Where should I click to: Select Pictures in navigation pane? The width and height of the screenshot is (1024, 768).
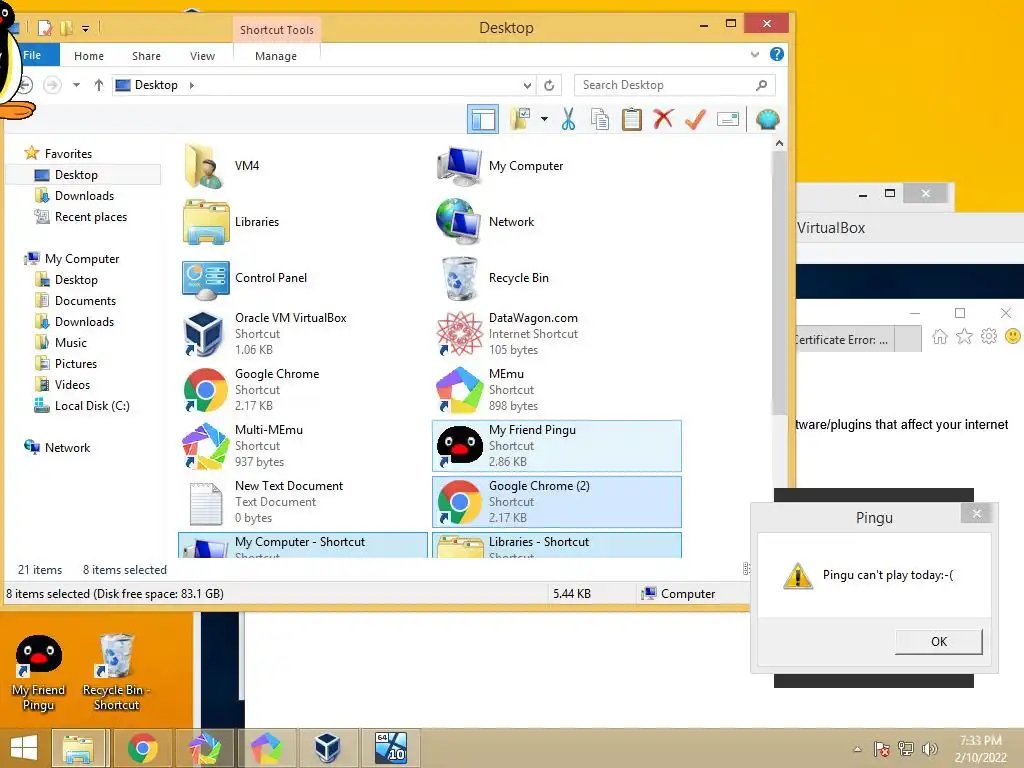coord(76,364)
